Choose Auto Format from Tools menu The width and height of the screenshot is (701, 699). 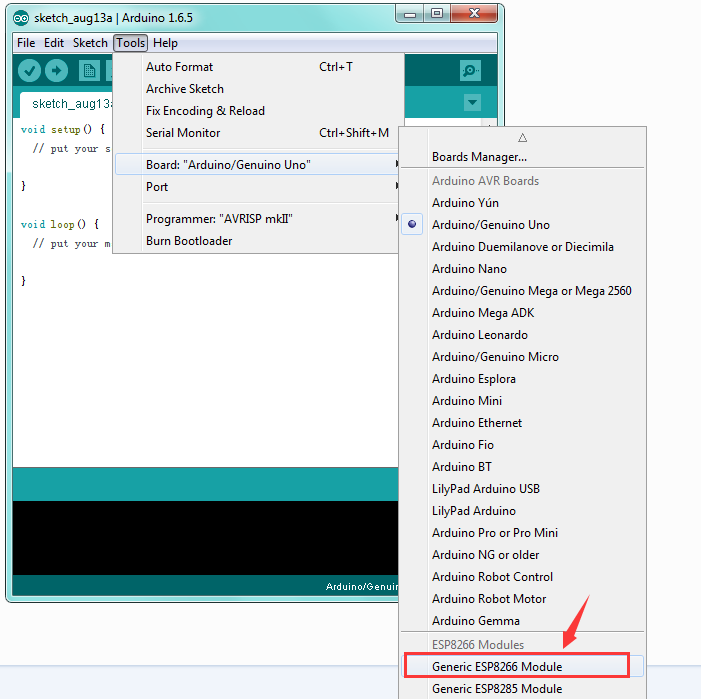179,67
